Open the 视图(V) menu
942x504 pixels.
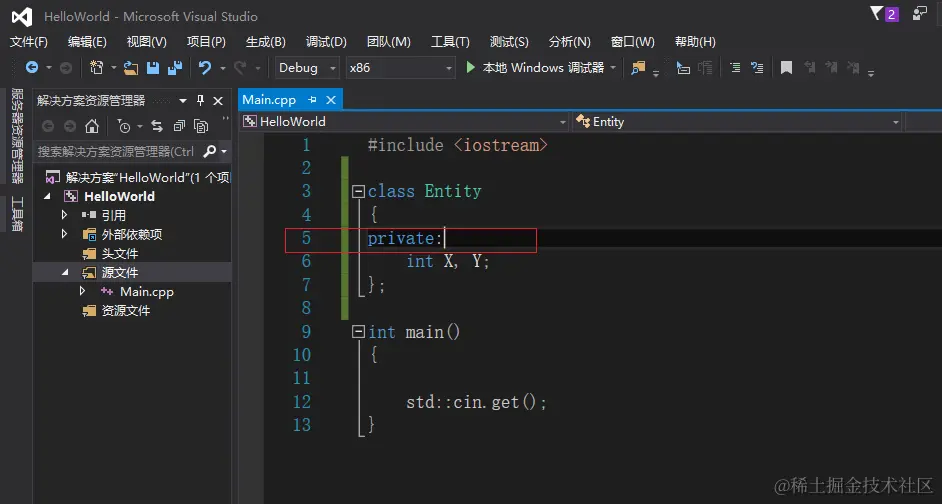(x=147, y=41)
